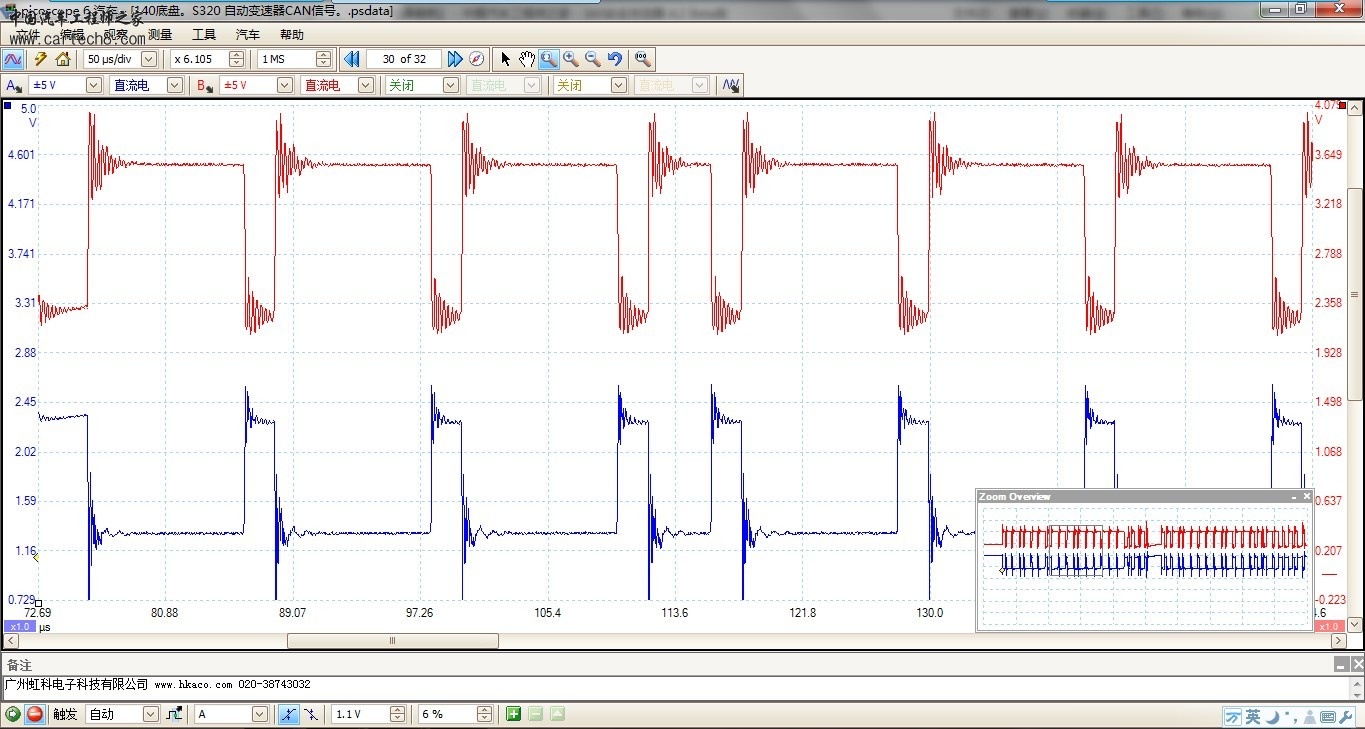
Task: Click the IME wrench settings icon
Action: (1345, 716)
